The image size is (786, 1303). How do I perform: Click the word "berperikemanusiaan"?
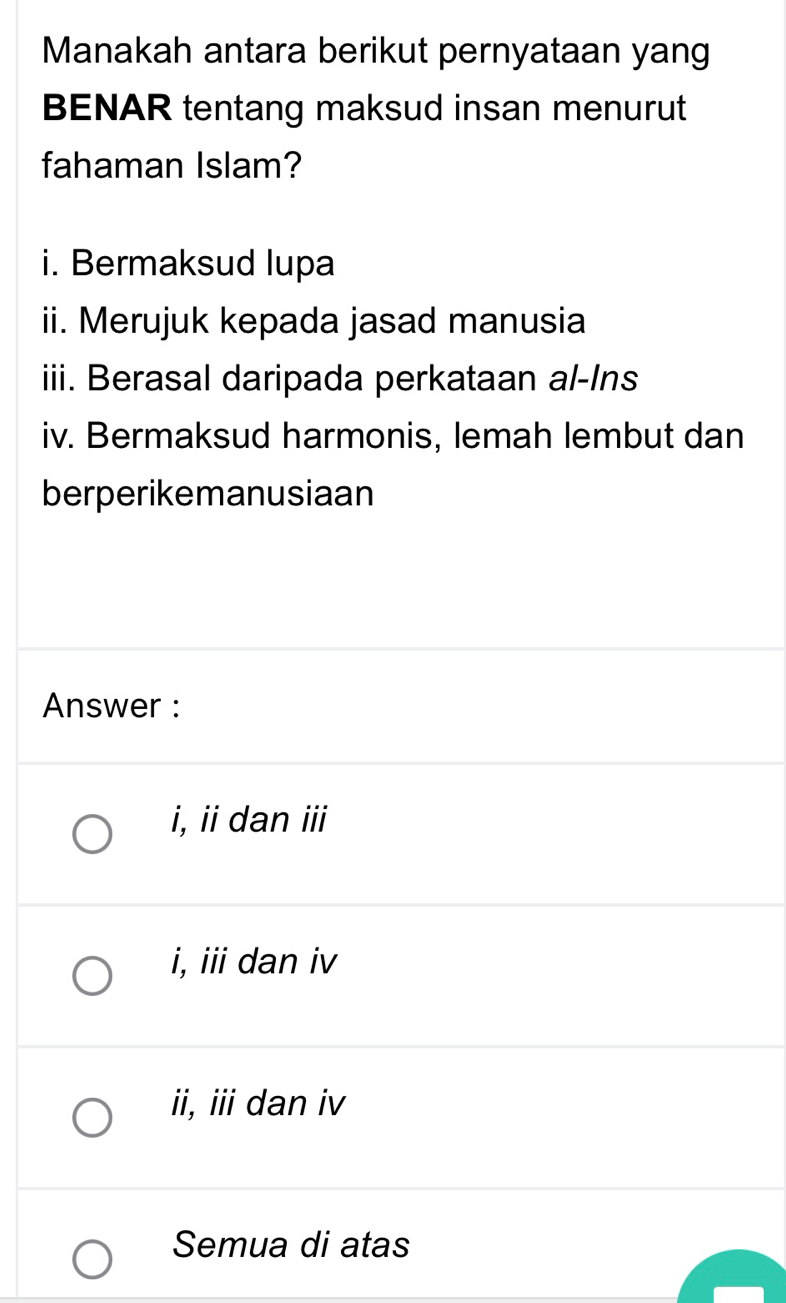[x=208, y=494]
